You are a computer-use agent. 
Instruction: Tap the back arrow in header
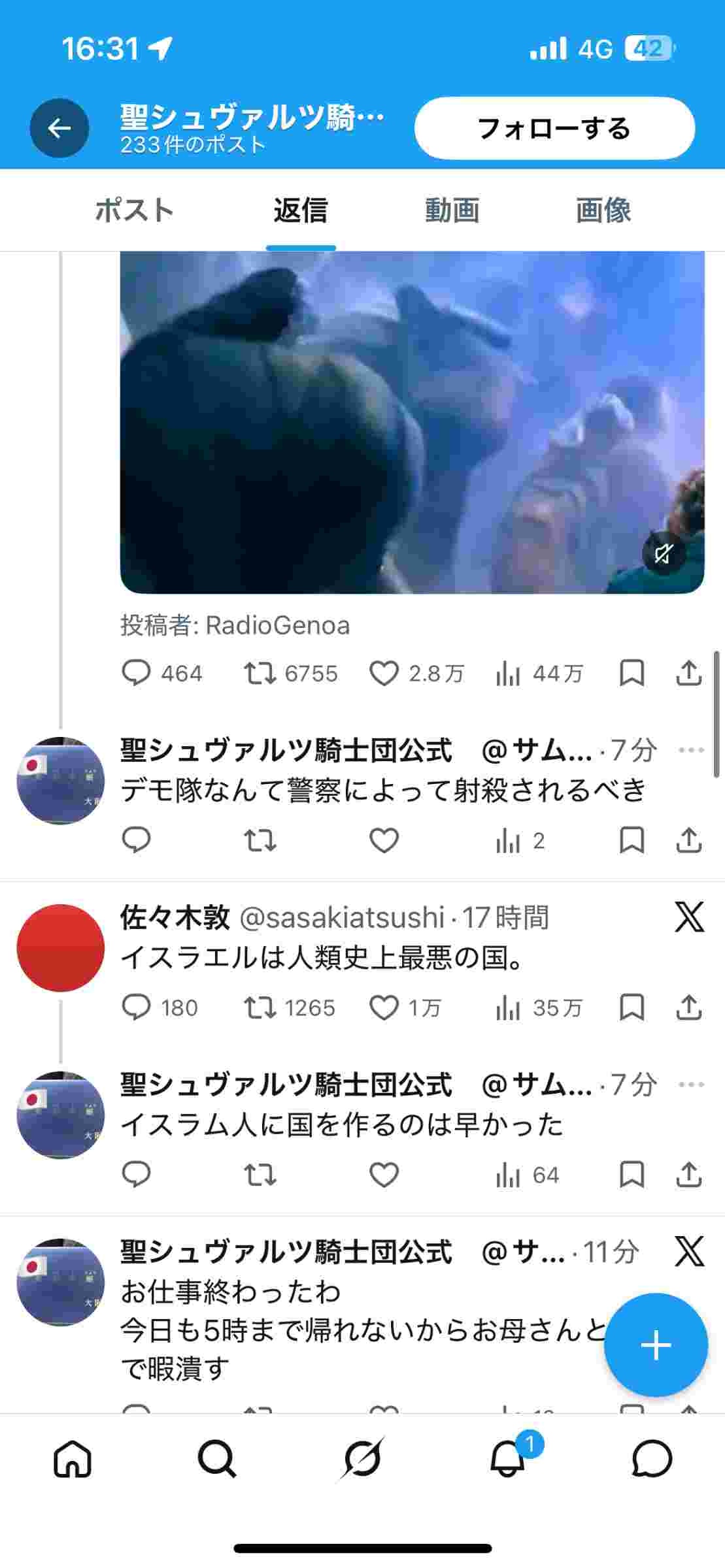pos(59,128)
